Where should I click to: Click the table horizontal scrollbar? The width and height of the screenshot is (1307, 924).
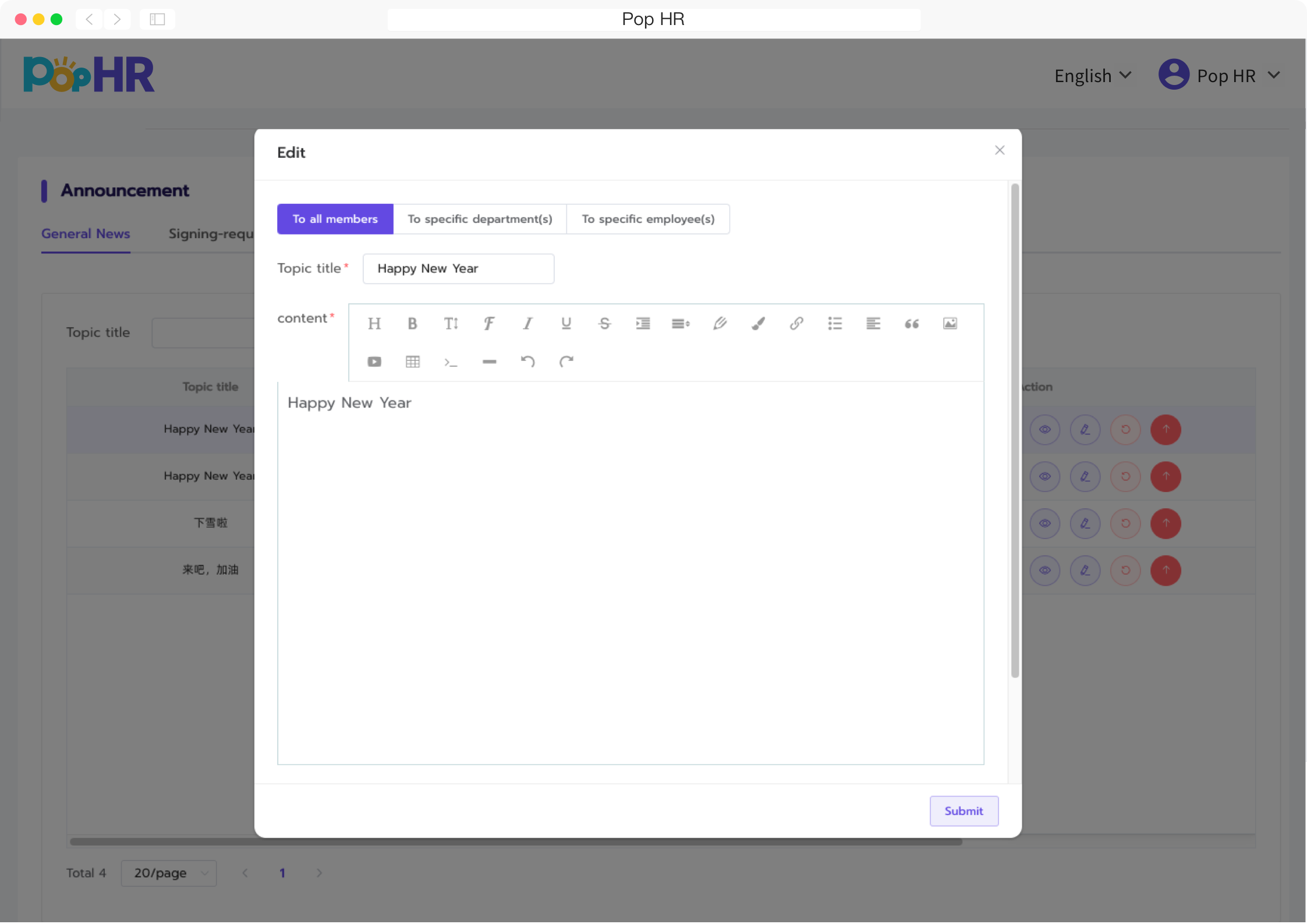coord(515,842)
